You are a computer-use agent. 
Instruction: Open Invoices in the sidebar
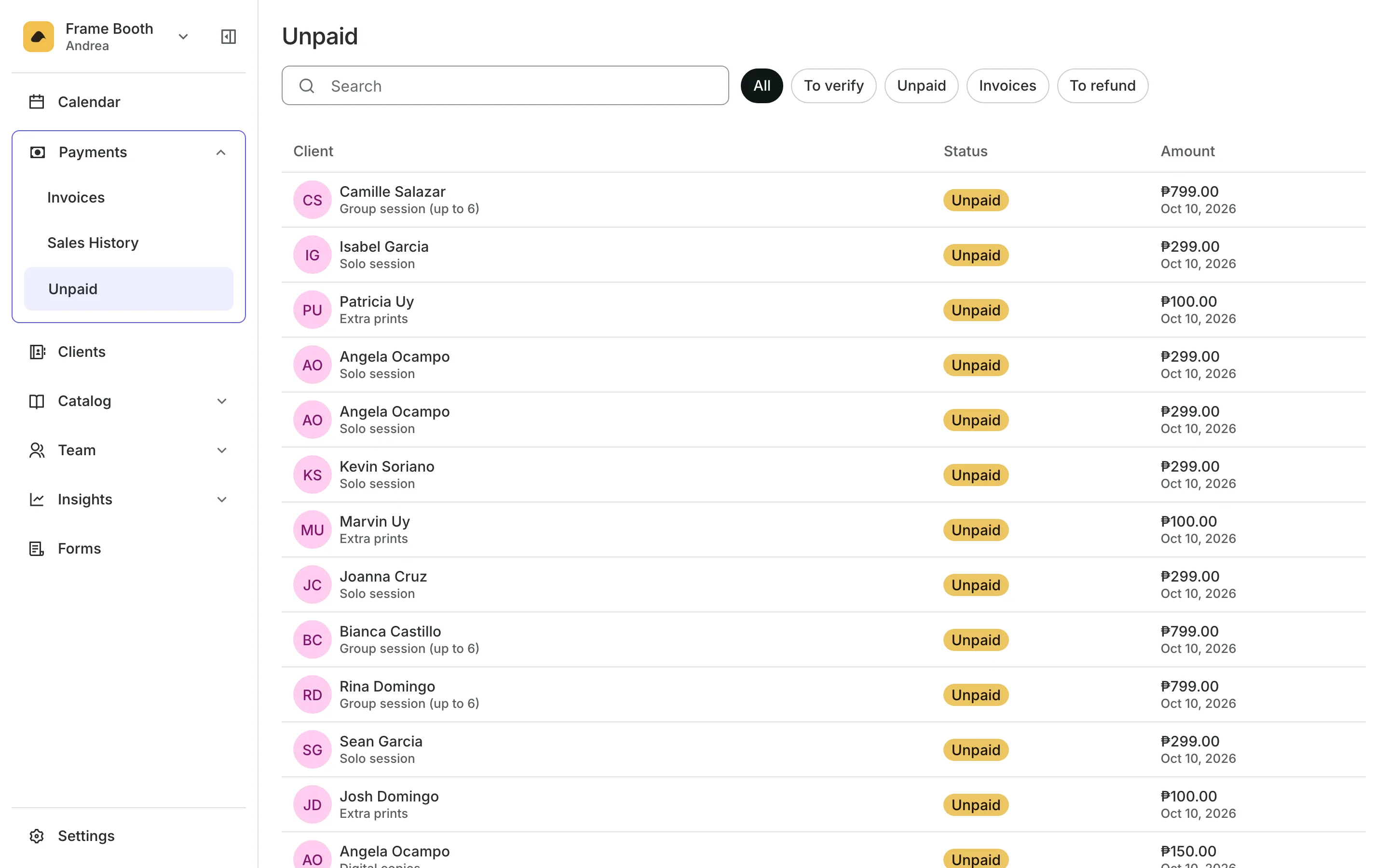click(x=129, y=198)
